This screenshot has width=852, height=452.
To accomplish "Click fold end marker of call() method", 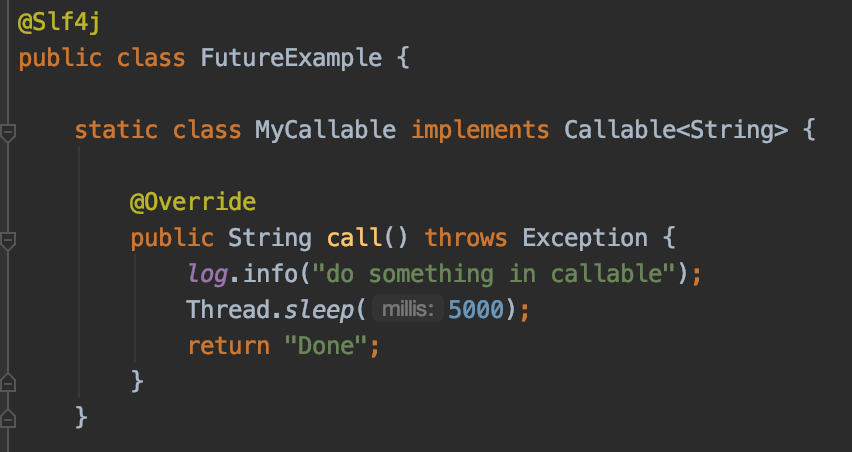I will coord(8,381).
